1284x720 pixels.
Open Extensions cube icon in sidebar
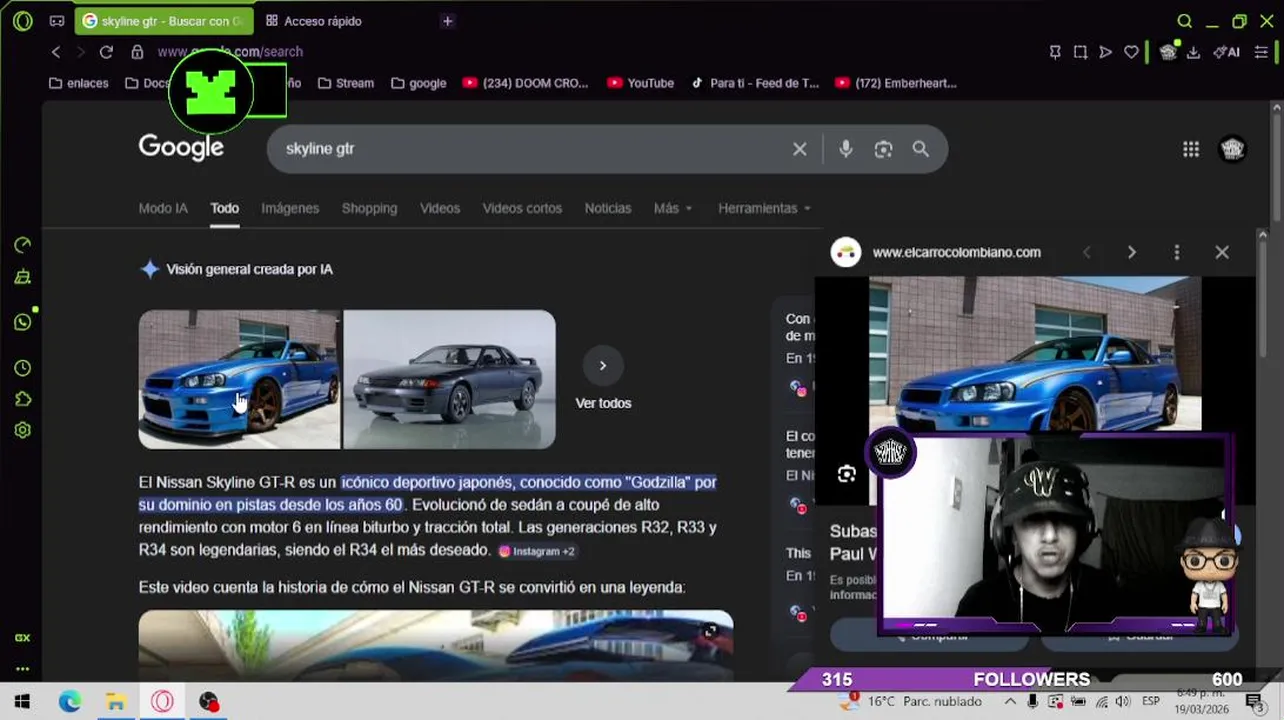pyautogui.click(x=22, y=399)
